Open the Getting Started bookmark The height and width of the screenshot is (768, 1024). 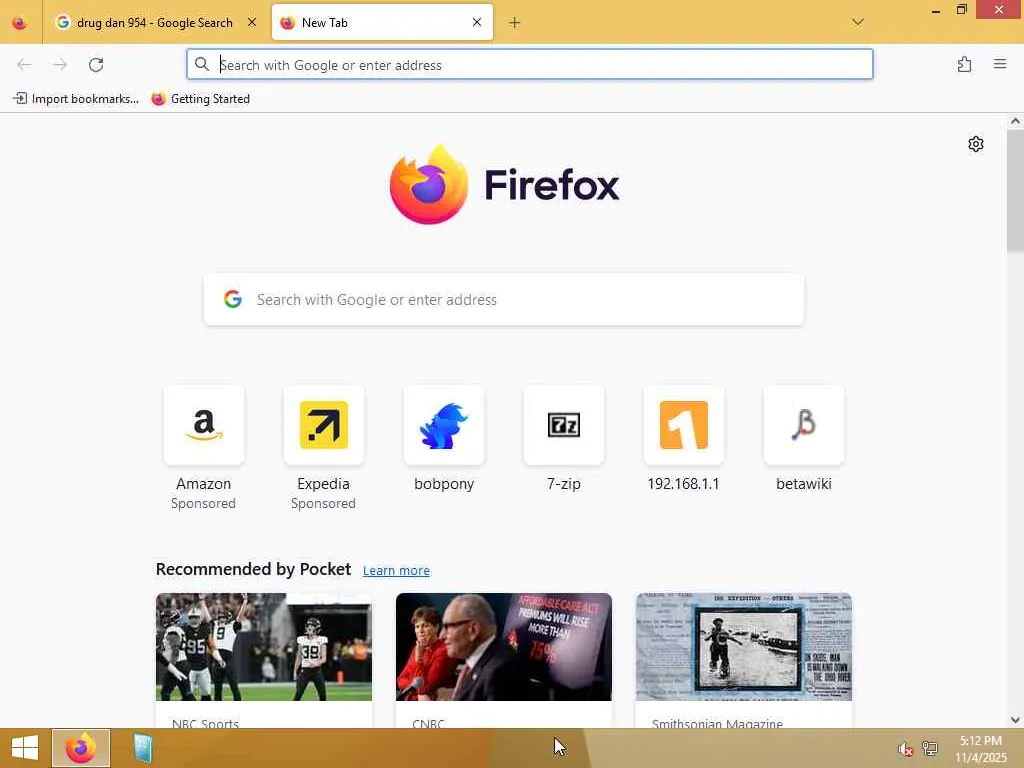tap(200, 99)
